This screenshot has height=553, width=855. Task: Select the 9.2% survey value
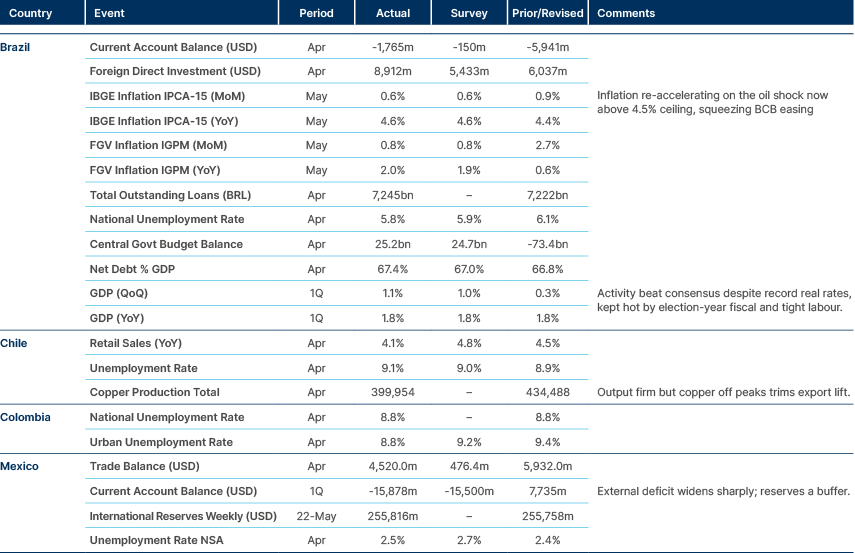[x=469, y=442]
